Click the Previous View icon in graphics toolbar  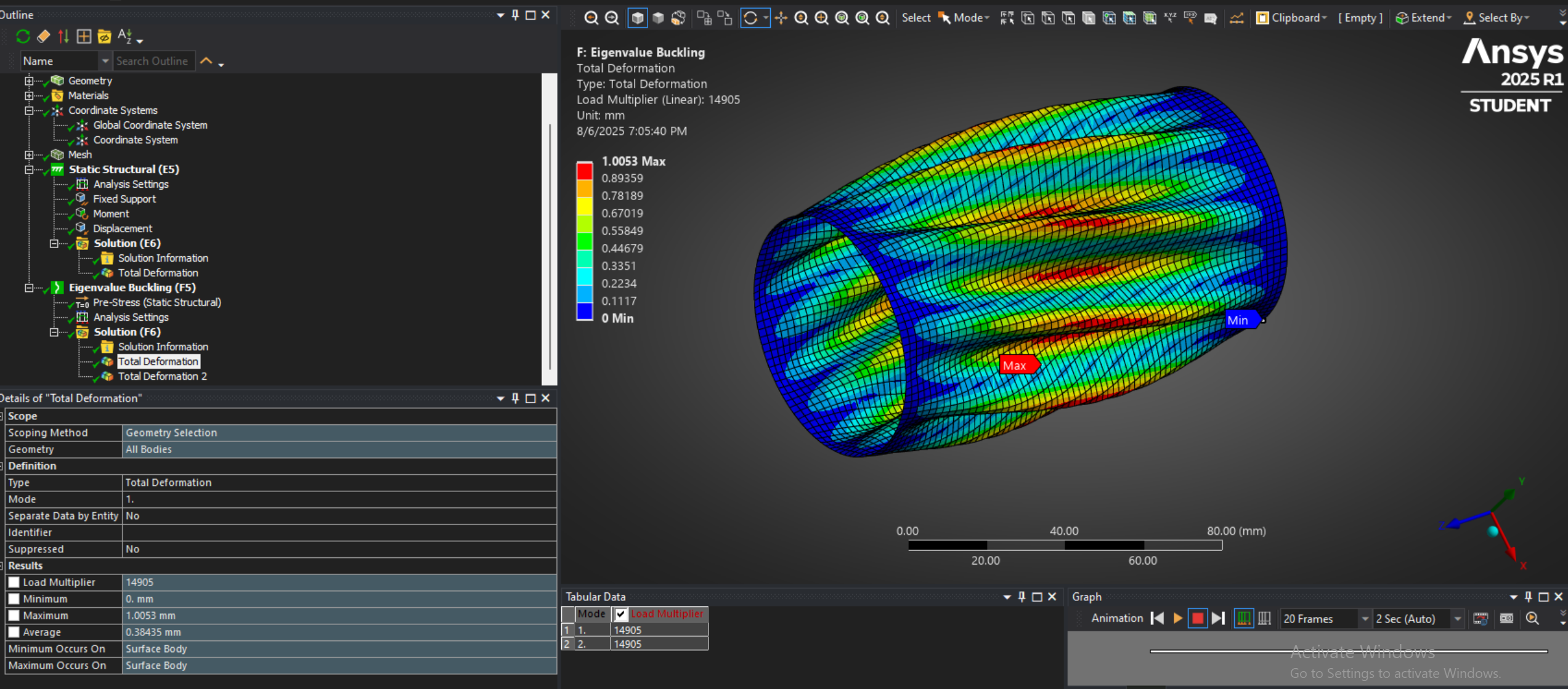coord(591,18)
